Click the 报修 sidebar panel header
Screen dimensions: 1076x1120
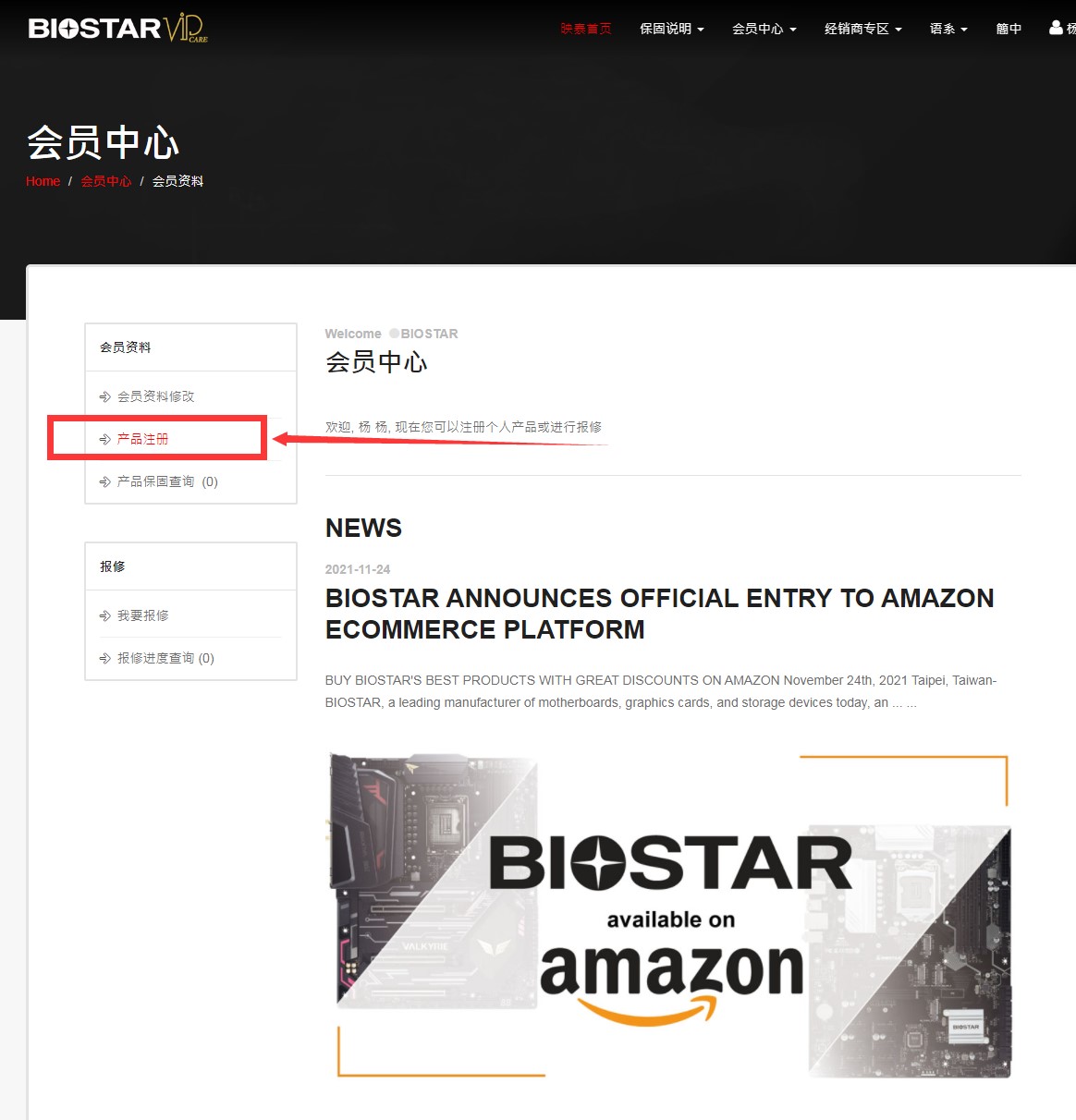pos(190,566)
